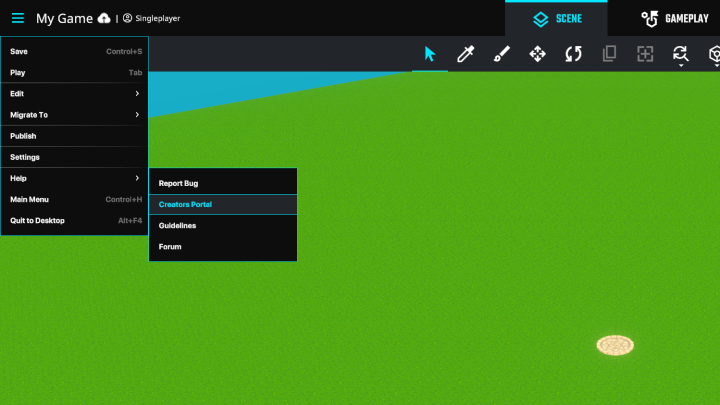
Task: Click the cloud save icon beside My Game
Action: coord(104,18)
